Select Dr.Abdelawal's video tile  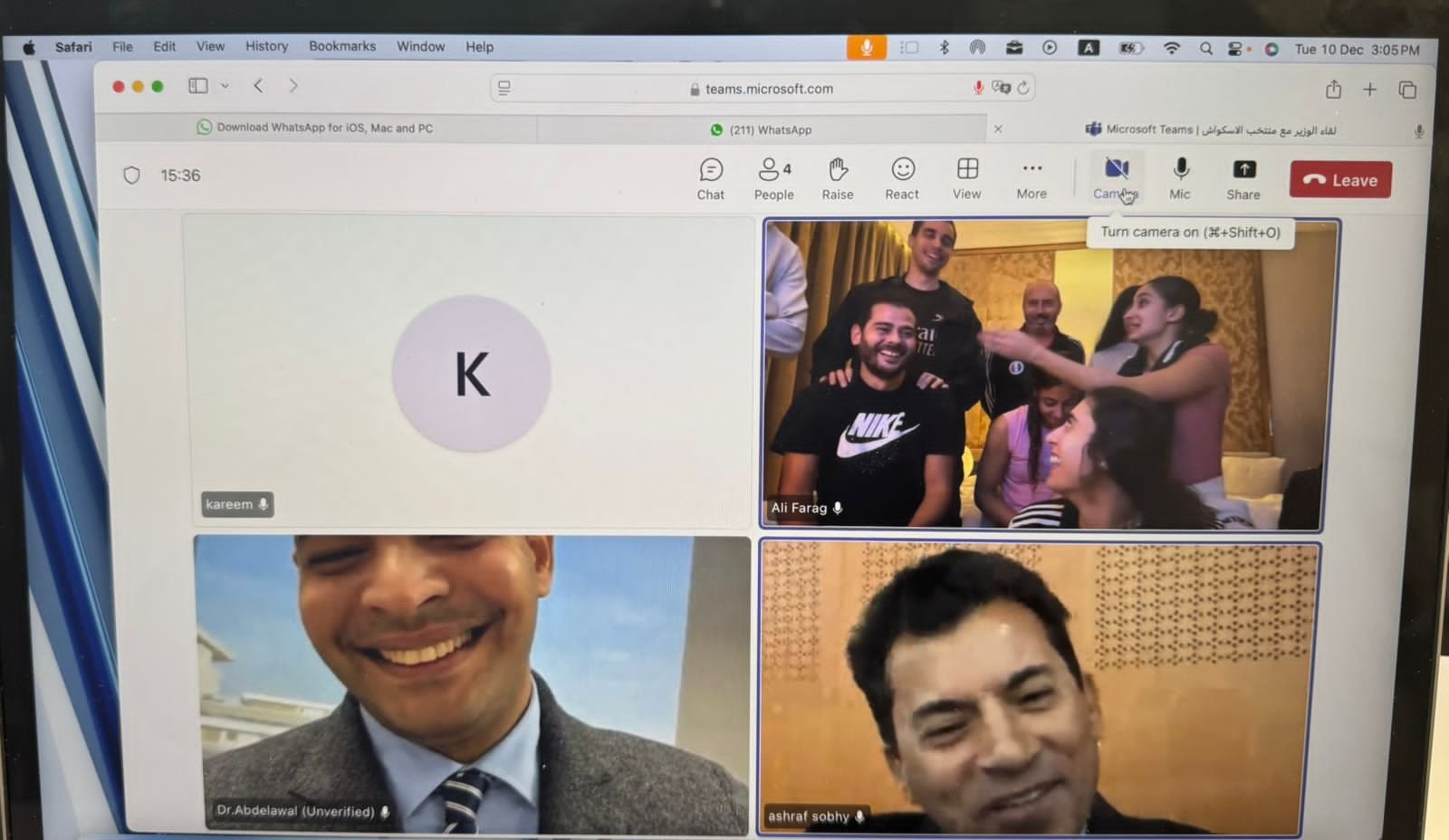pos(472,684)
